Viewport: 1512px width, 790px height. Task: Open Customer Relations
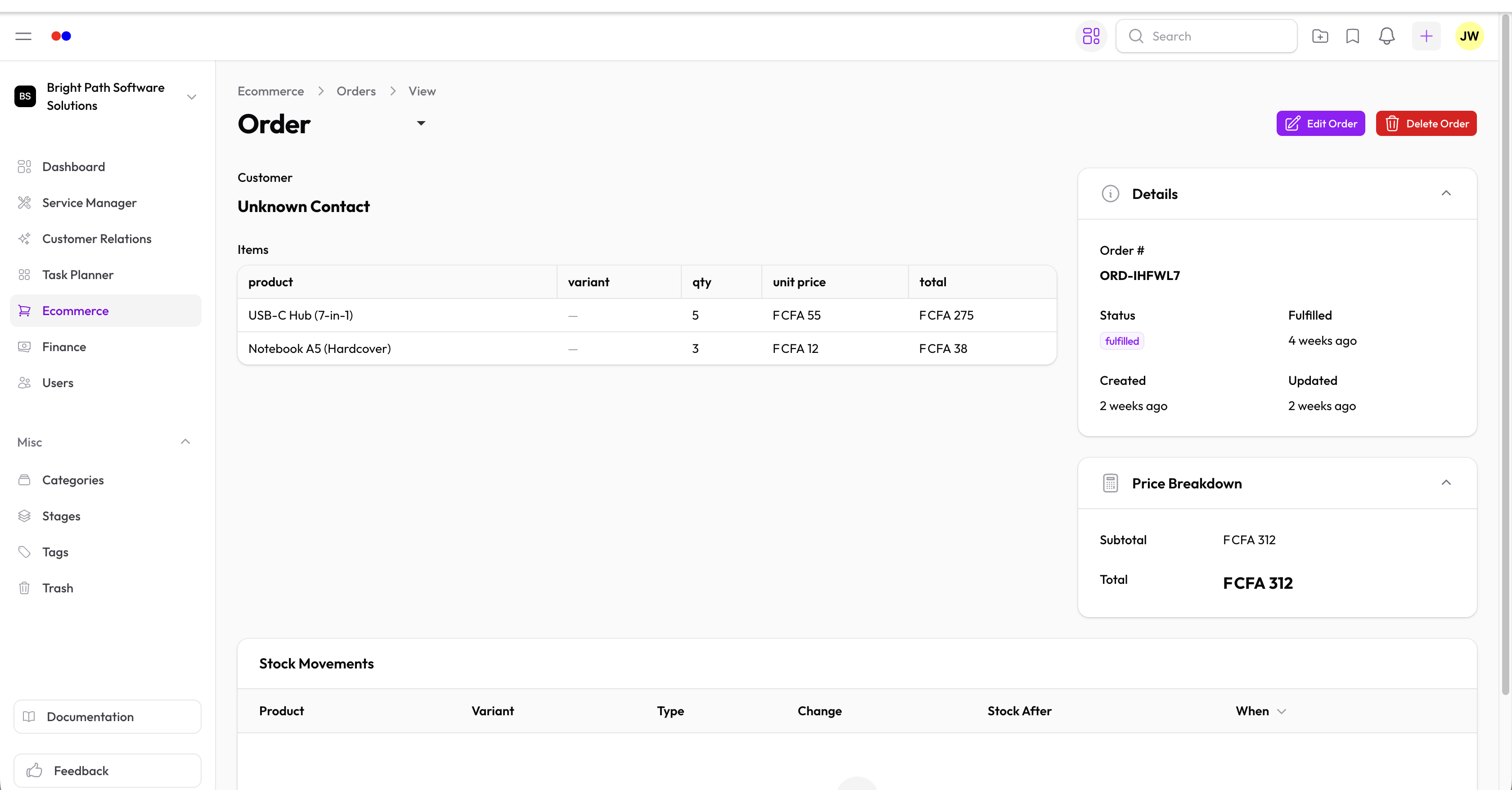(x=106, y=239)
